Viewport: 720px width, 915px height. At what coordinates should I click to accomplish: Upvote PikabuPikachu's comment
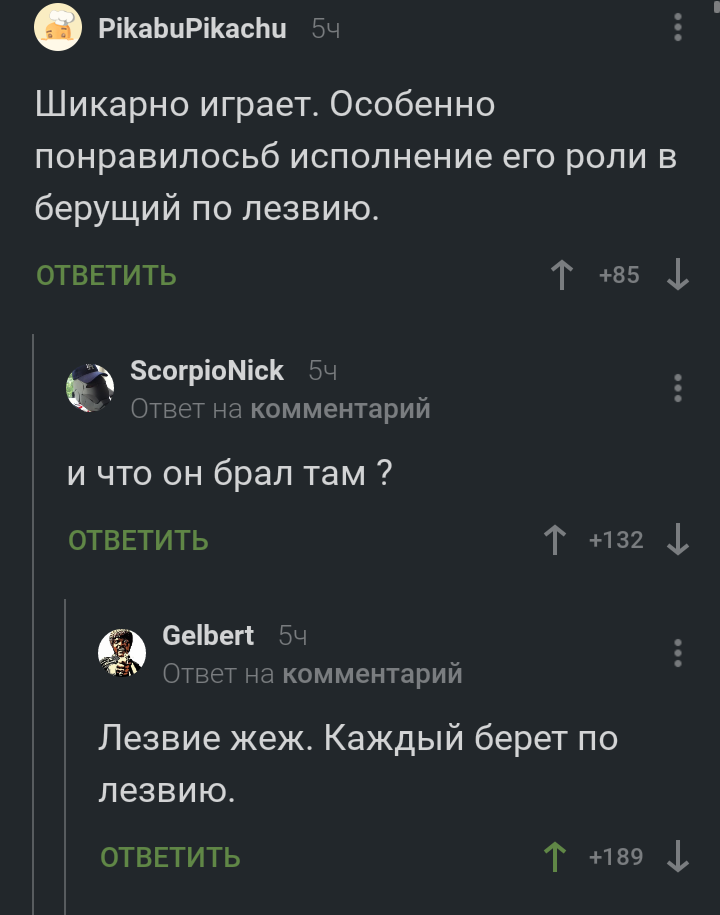[x=562, y=275]
